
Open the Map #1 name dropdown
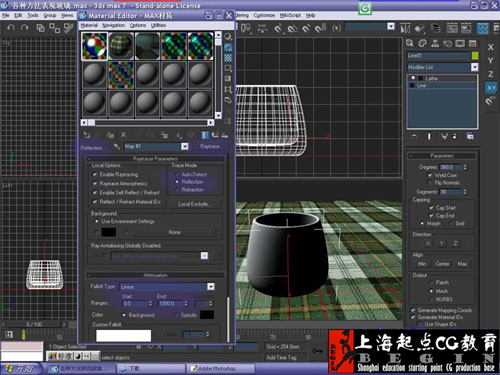(x=185, y=146)
